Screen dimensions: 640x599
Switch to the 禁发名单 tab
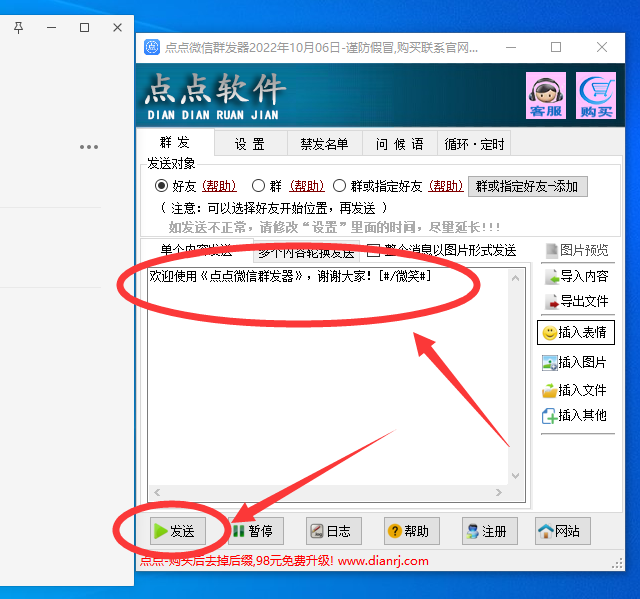(x=324, y=144)
